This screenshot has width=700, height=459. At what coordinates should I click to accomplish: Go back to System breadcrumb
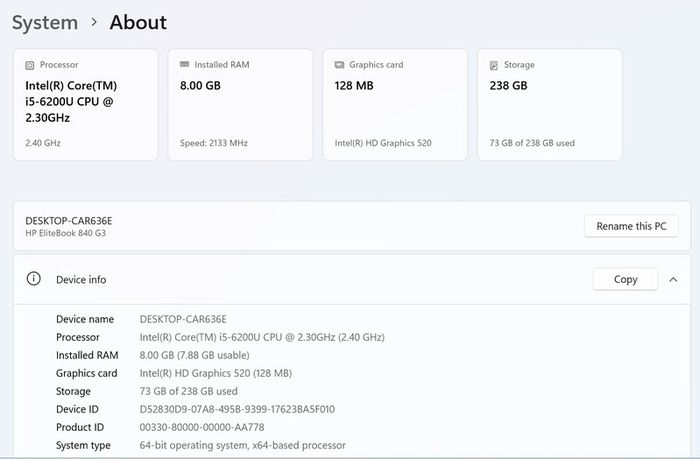coord(45,22)
